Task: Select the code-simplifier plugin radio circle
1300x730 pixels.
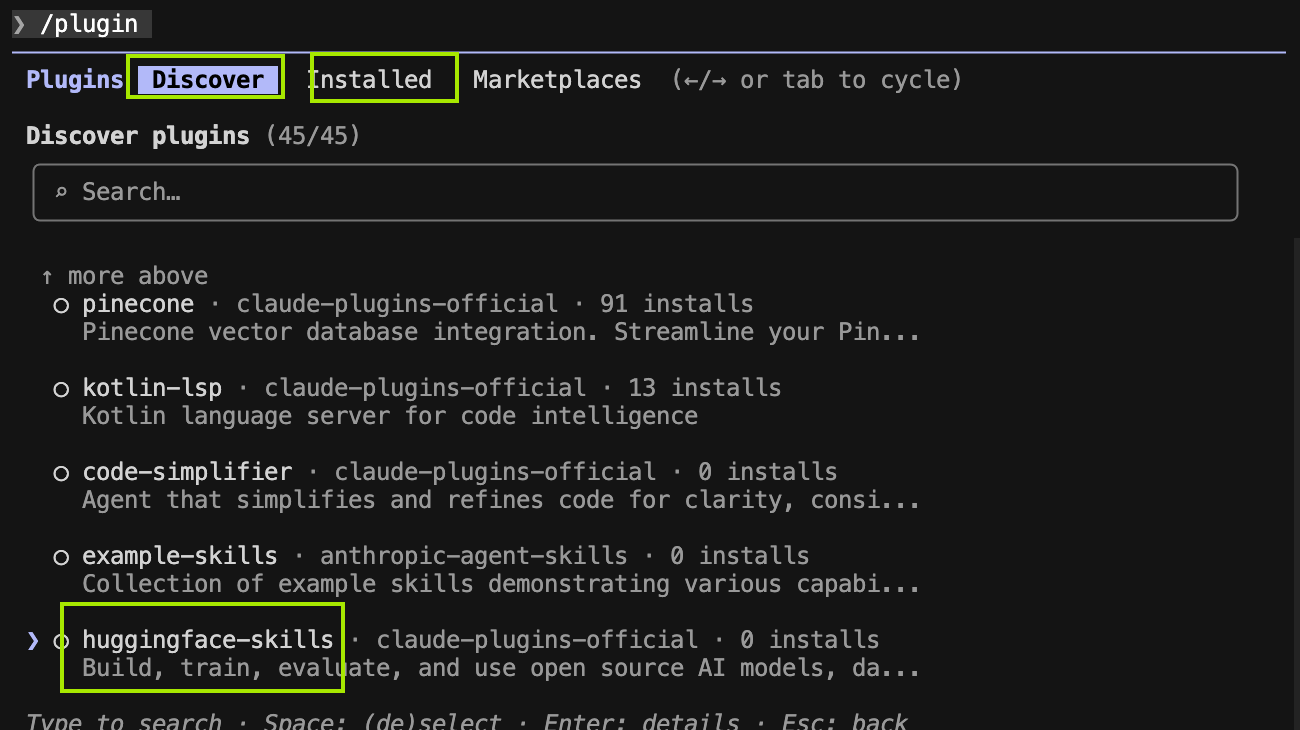Action: [x=61, y=473]
